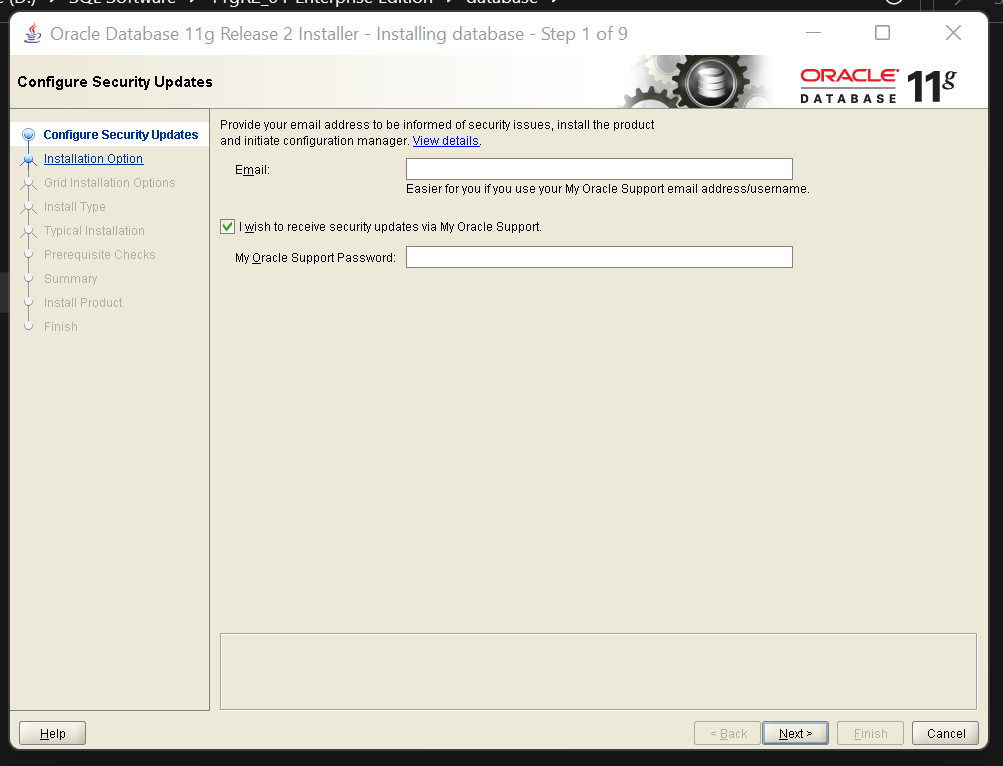Proceed with the Next button

point(795,733)
